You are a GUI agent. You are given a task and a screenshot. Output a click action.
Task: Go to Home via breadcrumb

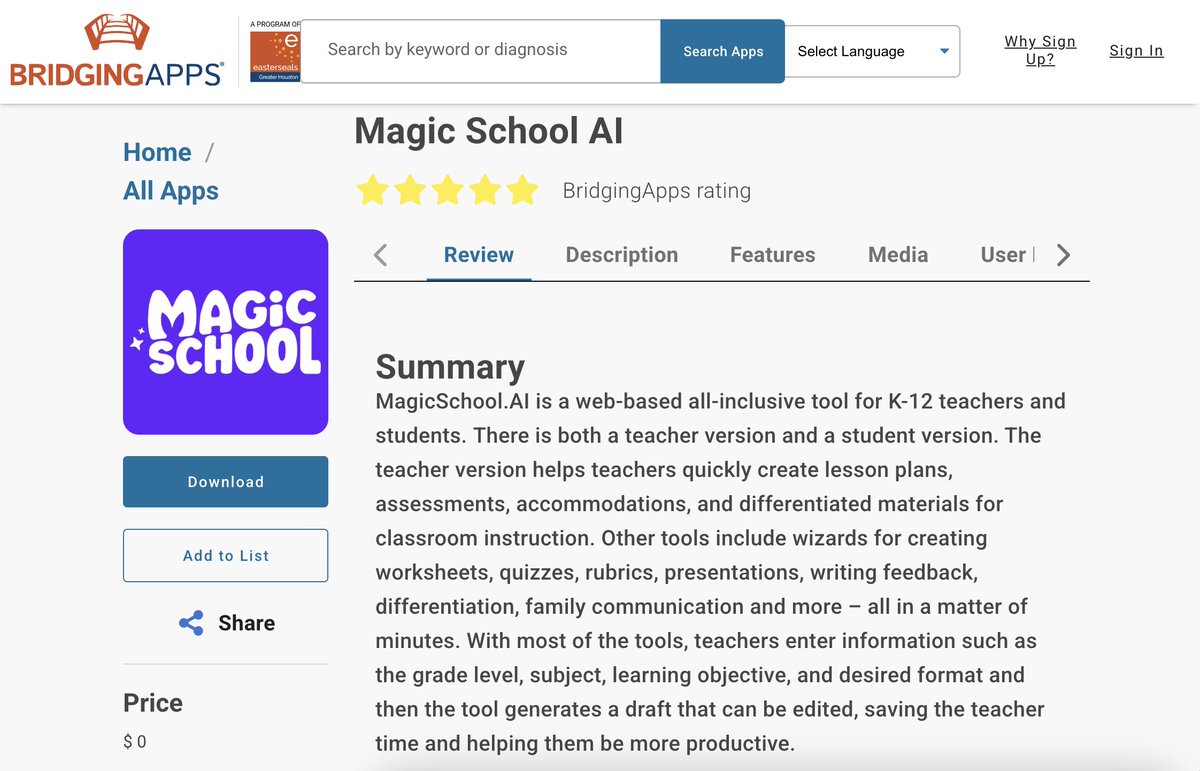tap(157, 152)
